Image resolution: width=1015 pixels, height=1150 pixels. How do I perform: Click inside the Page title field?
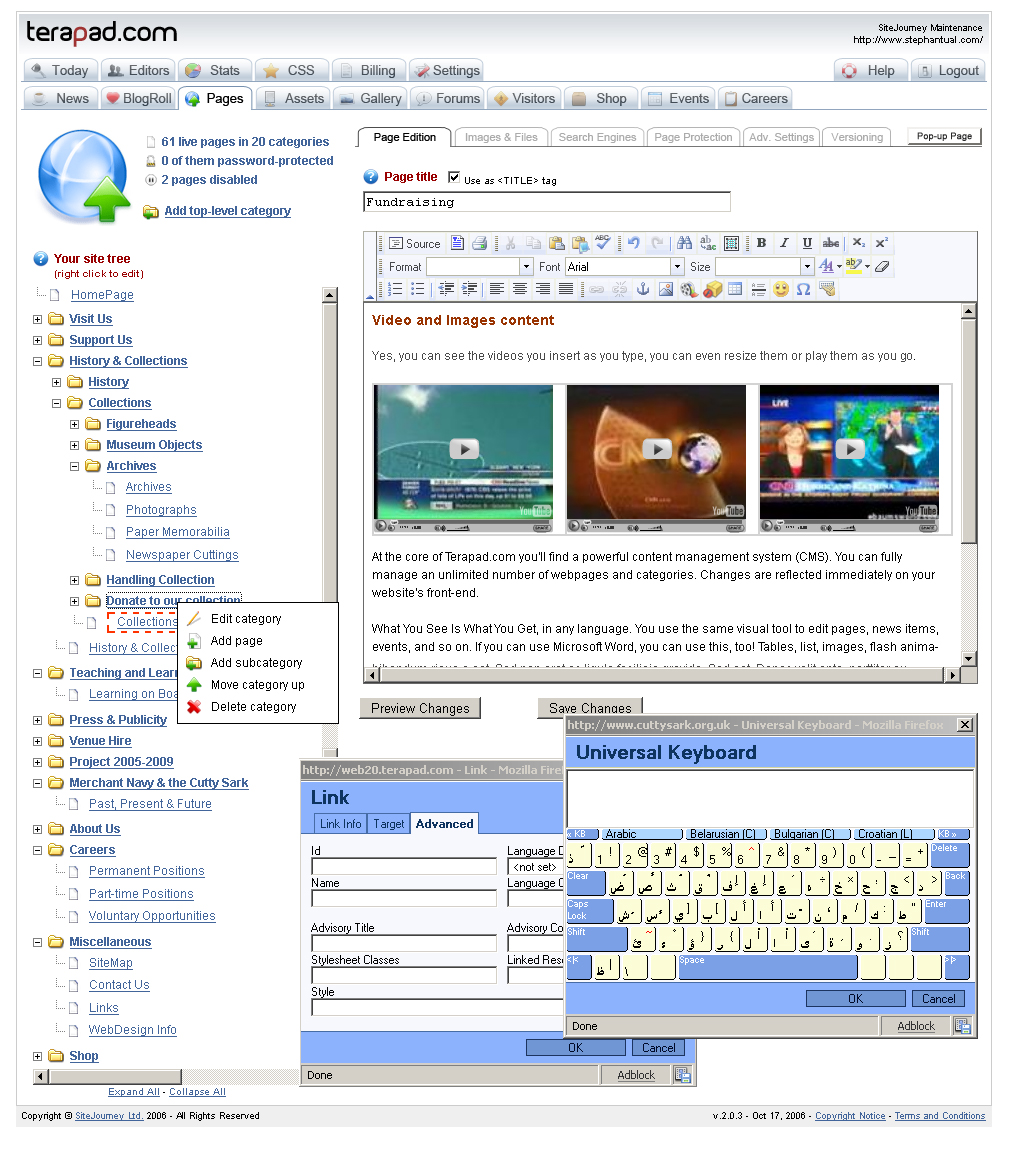point(547,202)
